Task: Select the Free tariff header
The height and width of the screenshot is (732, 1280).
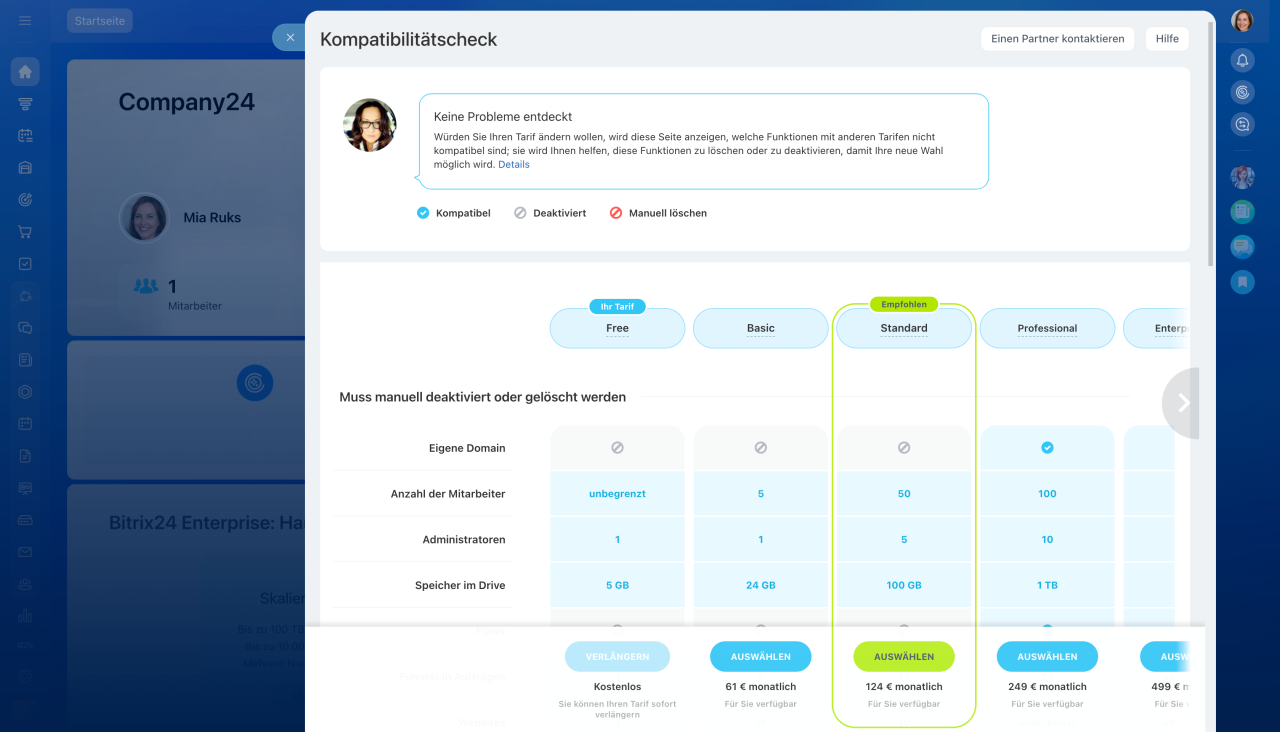Action: click(617, 328)
